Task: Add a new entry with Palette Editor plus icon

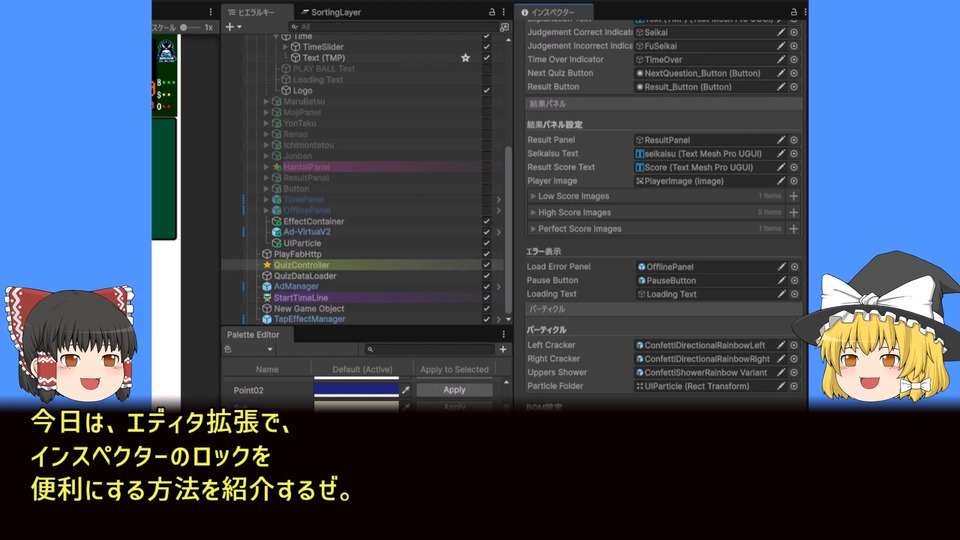Action: 503,349
